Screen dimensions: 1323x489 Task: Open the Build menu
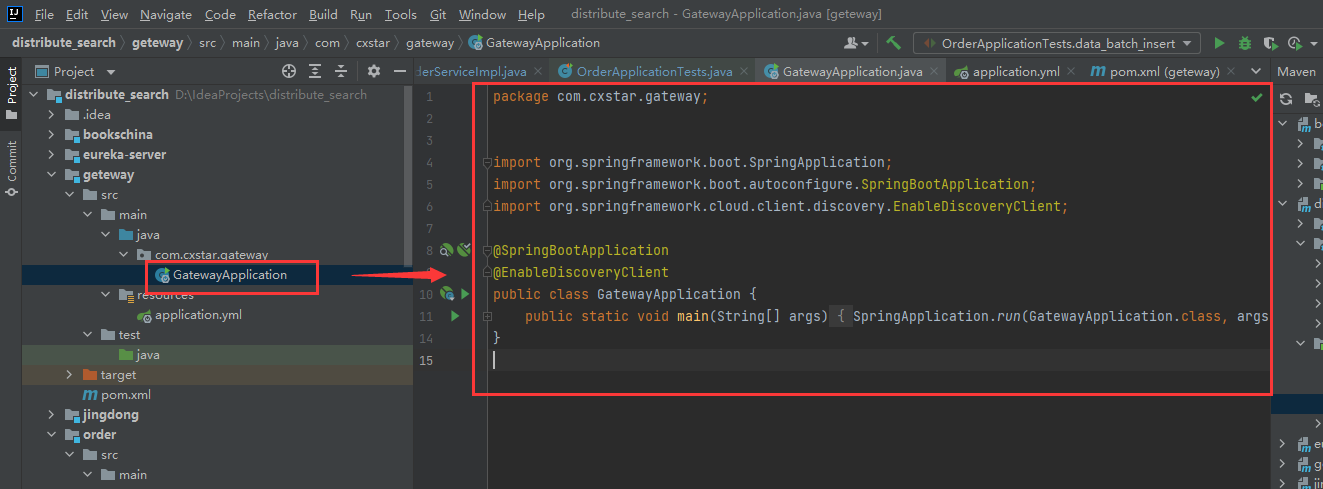point(323,15)
